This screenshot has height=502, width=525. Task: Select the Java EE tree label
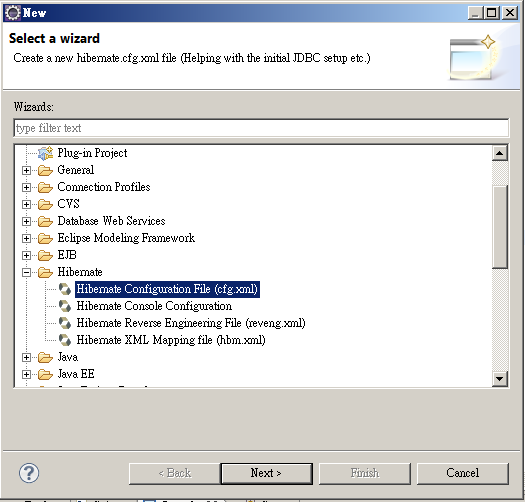(x=76, y=374)
